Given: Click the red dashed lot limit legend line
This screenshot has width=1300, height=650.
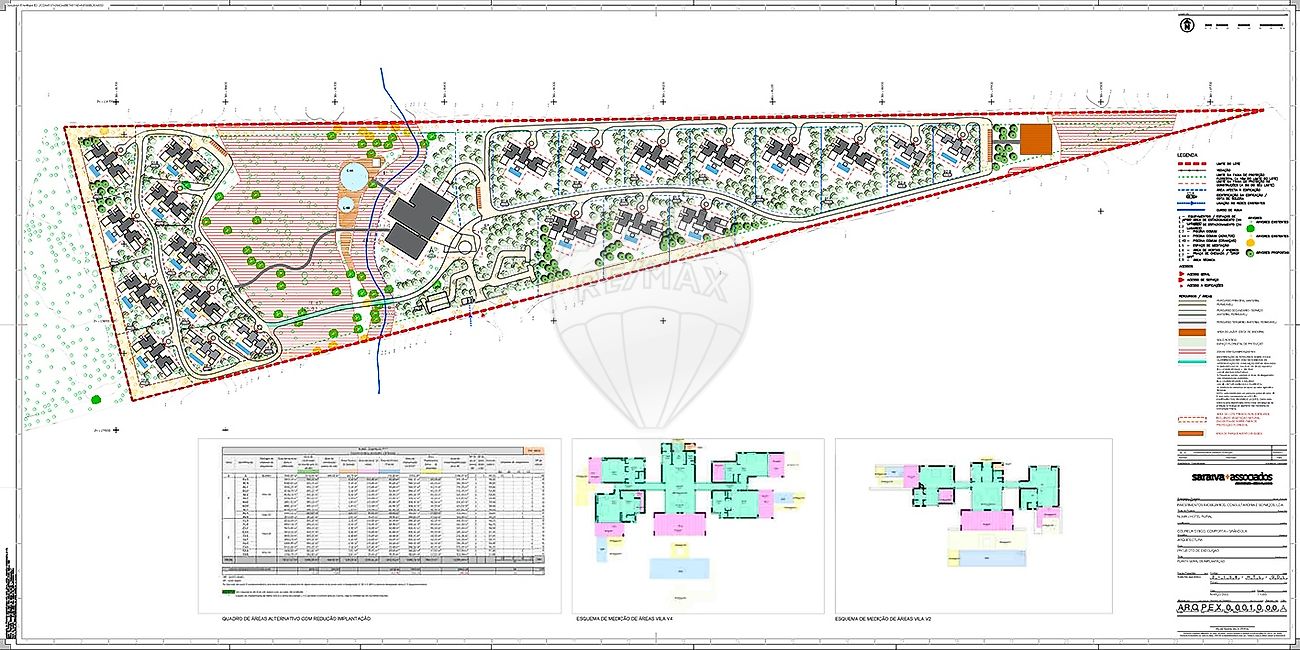Looking at the screenshot, I should 1193,166.
